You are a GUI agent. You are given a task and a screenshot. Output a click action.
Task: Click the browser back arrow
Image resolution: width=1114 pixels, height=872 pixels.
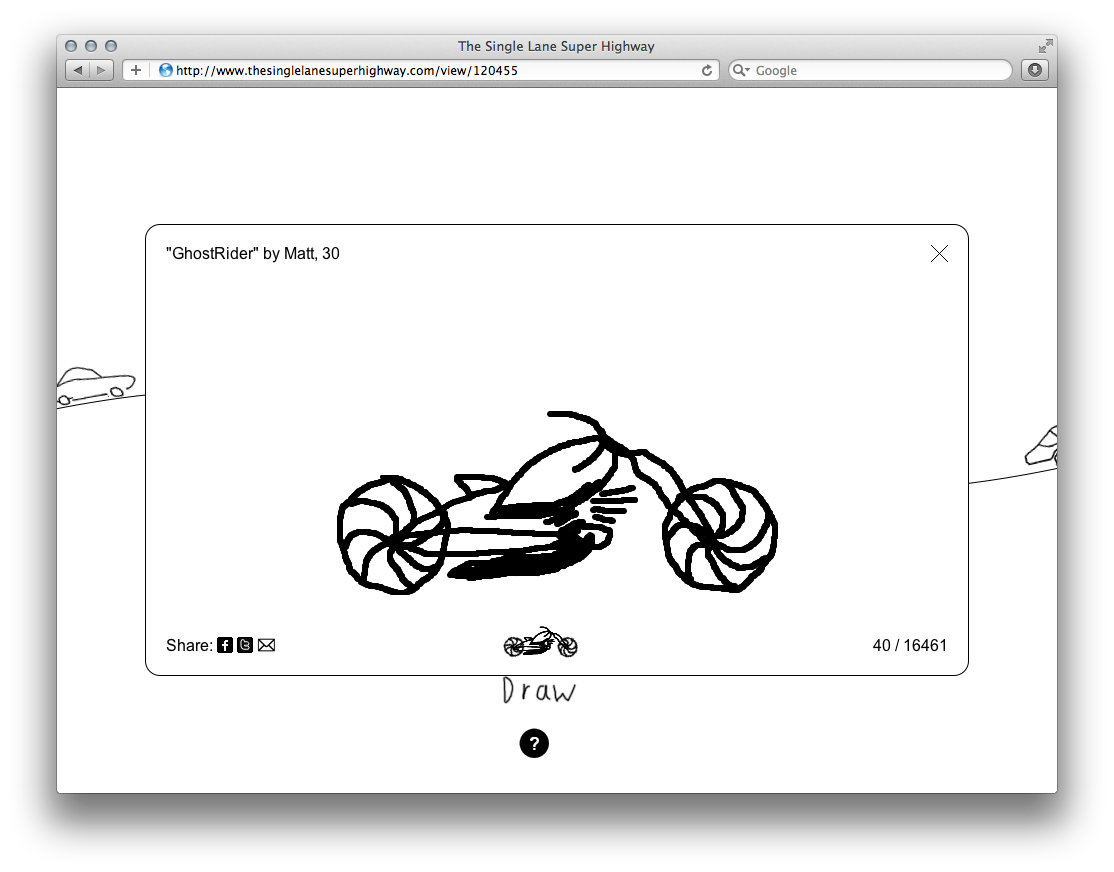click(x=78, y=71)
